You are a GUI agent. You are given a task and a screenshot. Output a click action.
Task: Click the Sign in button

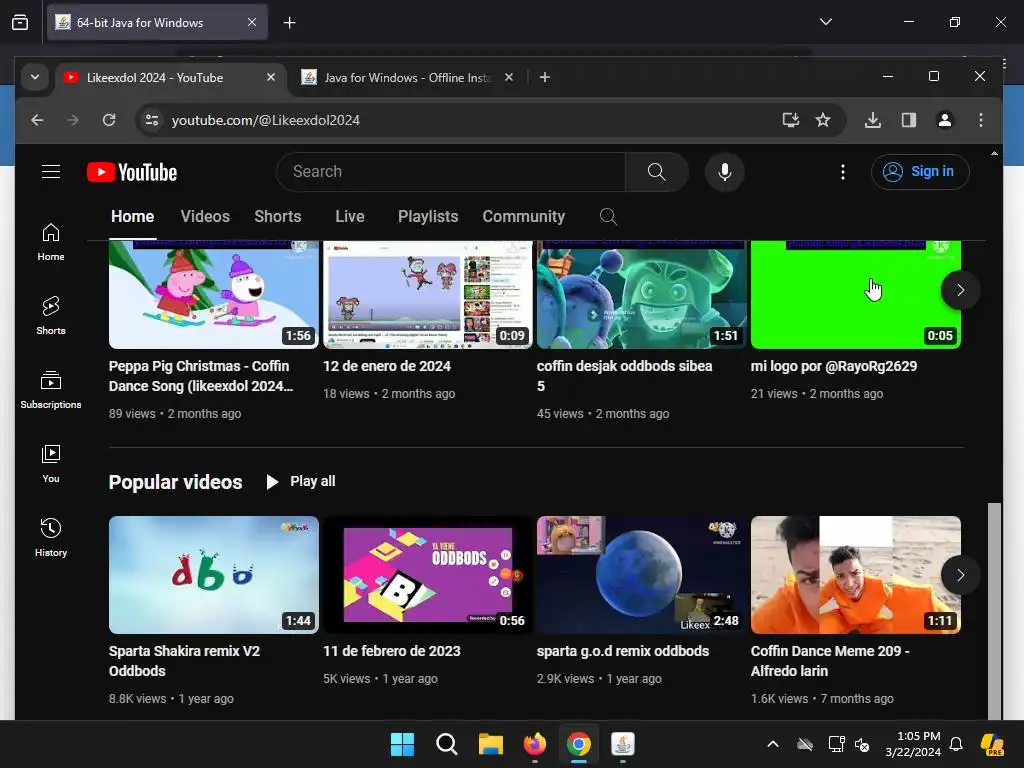click(x=920, y=172)
